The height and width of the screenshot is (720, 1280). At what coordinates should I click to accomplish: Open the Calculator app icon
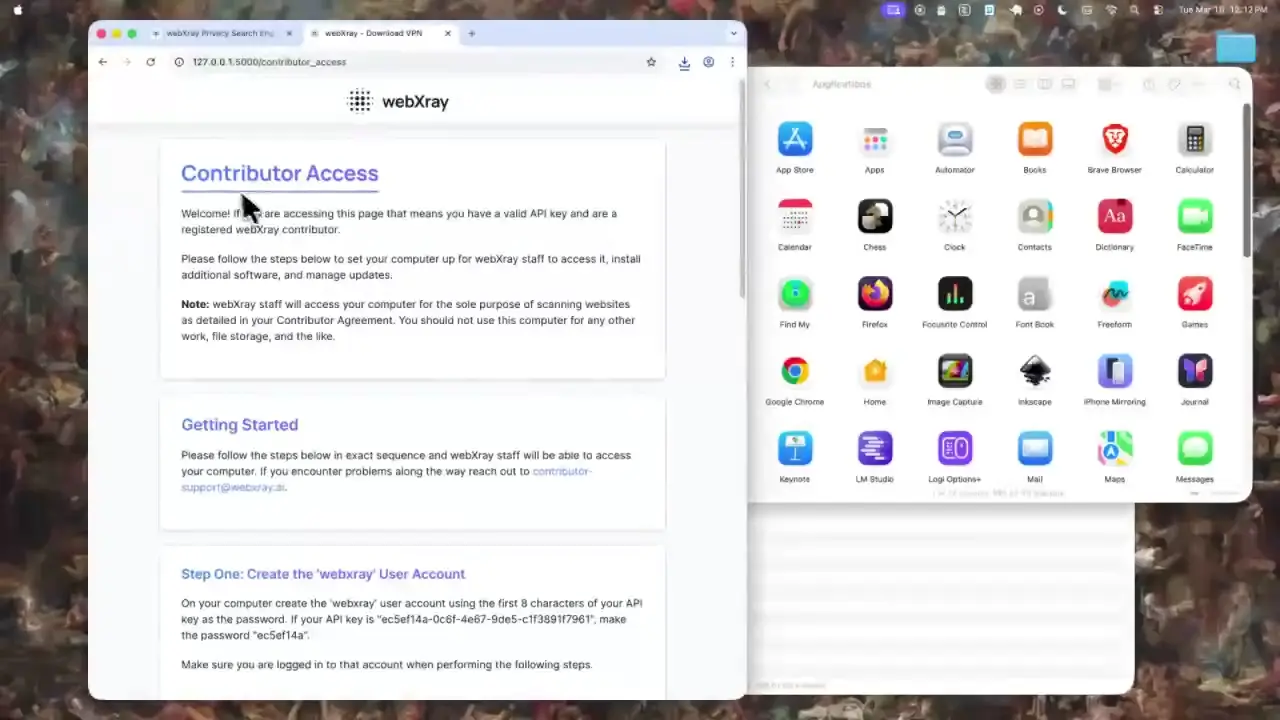(x=1195, y=139)
